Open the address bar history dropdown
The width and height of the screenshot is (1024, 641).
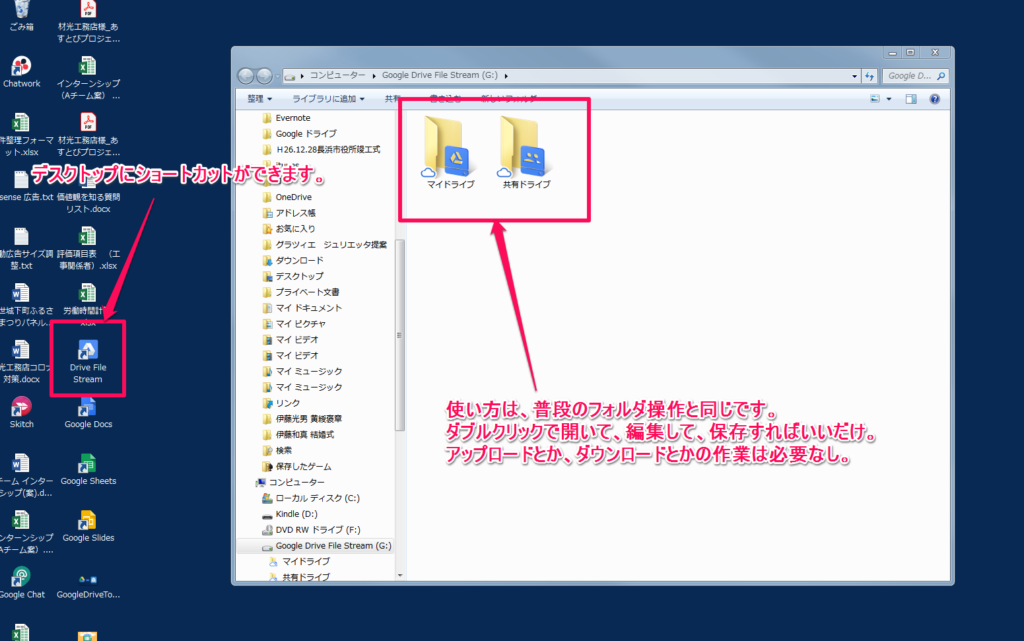pos(854,76)
